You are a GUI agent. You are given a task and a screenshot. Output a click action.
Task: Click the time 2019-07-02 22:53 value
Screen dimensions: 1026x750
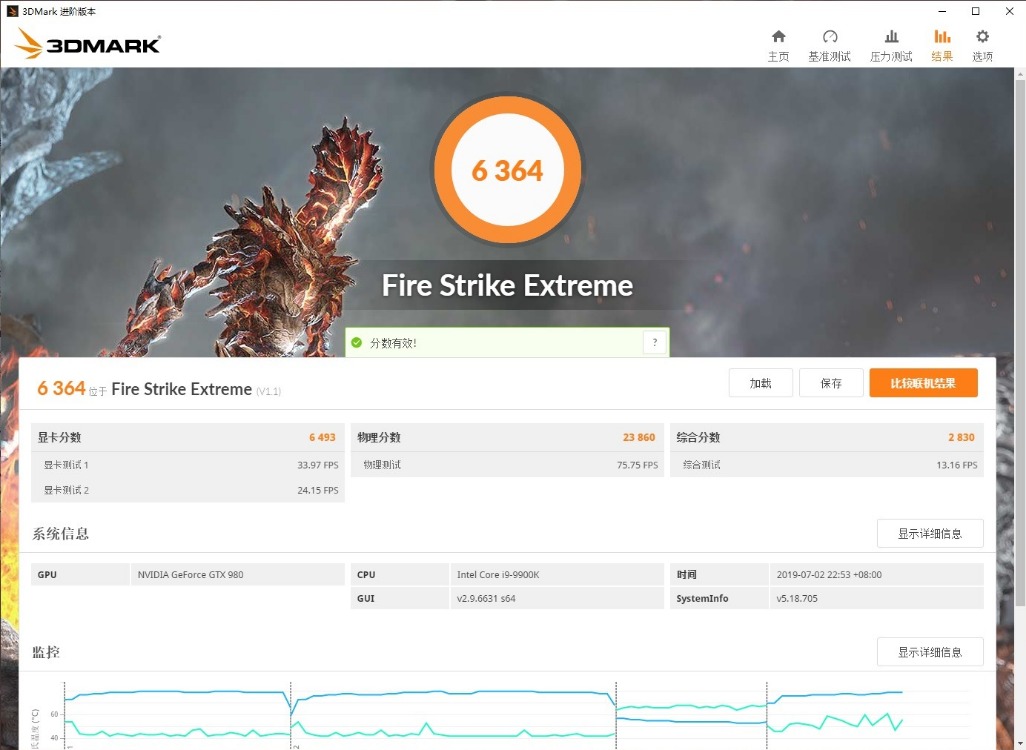[x=829, y=575]
